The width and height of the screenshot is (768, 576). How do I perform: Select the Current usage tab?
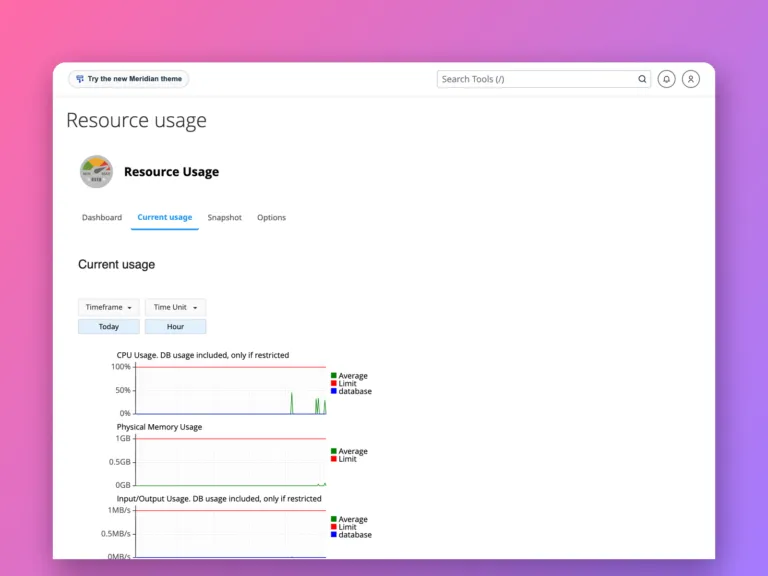point(165,217)
